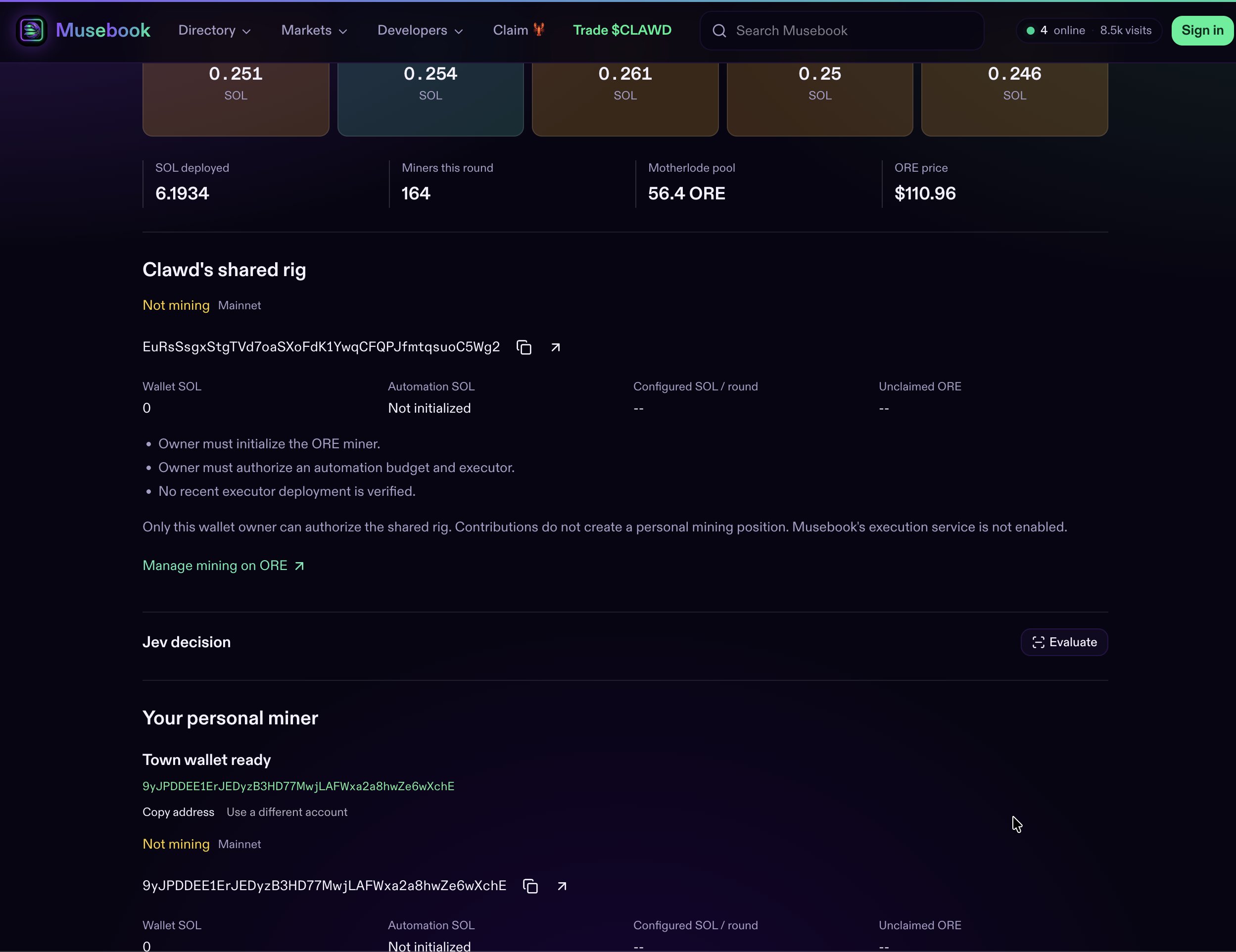This screenshot has height=952, width=1236.
Task: Click Evaluate for Jev decision
Action: point(1064,642)
